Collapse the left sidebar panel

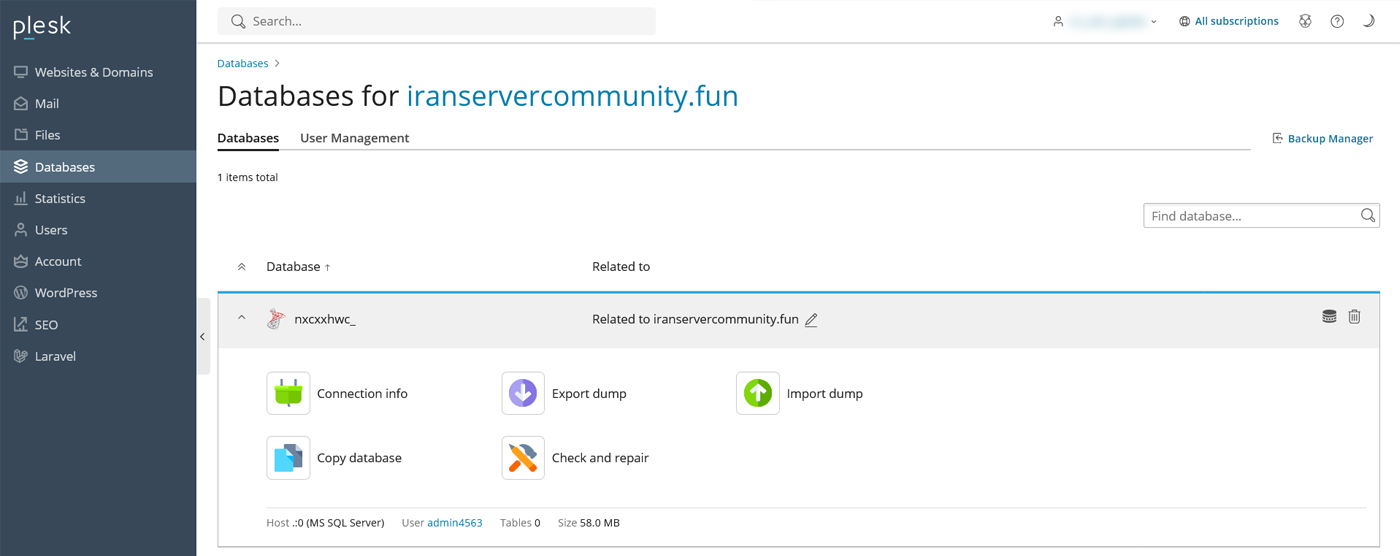coord(202,337)
